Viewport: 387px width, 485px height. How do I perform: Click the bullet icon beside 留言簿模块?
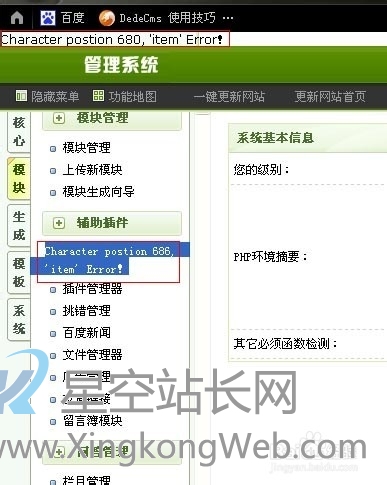coord(53,422)
